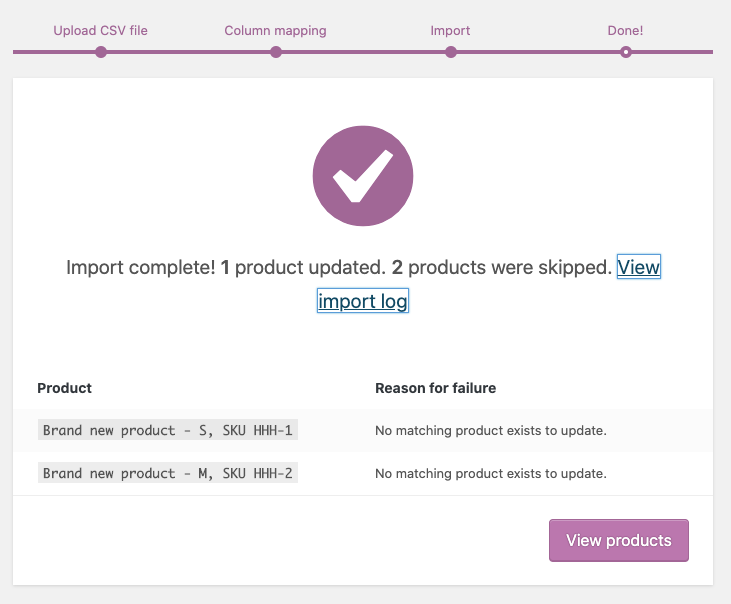The image size is (731, 604).
Task: Click the Done! step progress dot
Action: click(x=626, y=52)
